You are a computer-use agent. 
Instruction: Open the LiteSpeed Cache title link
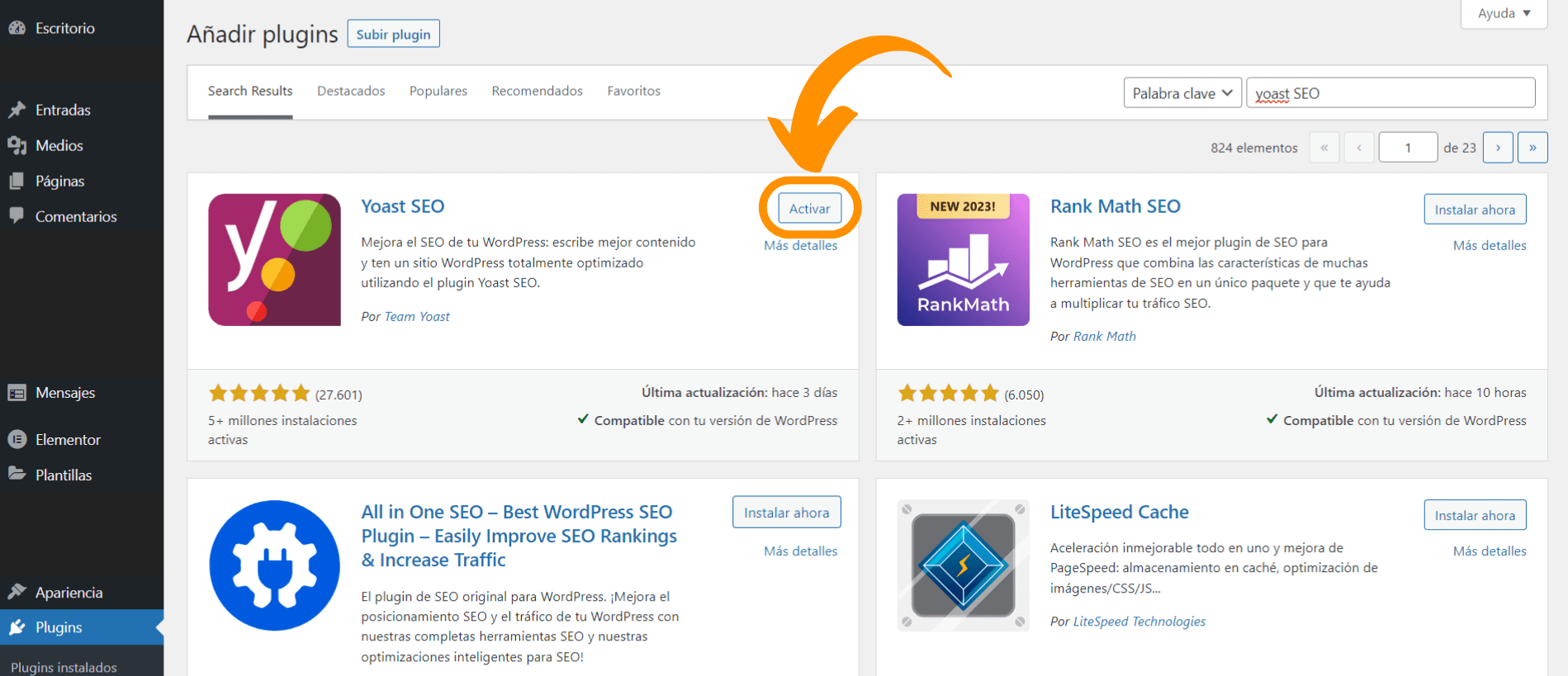(x=1120, y=512)
